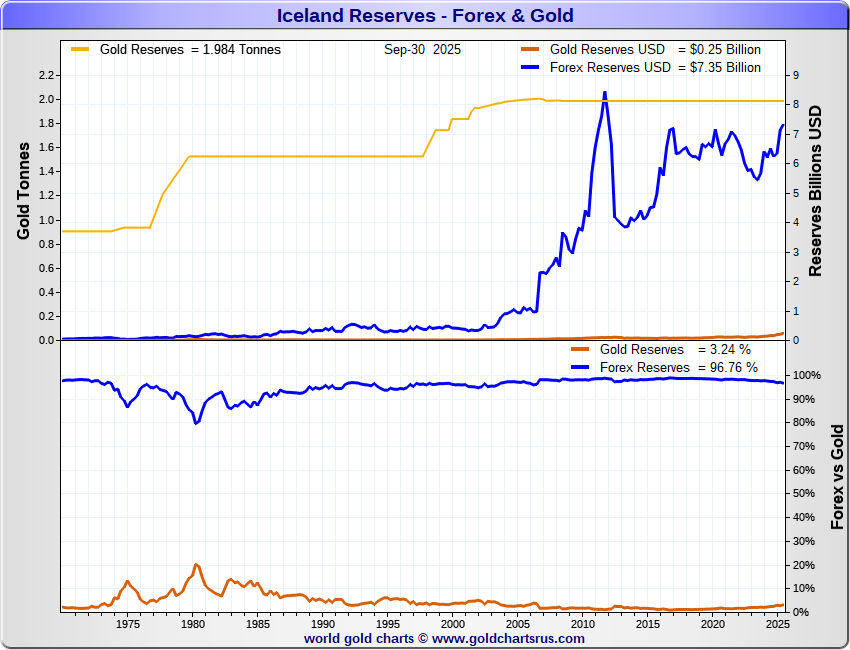Viewport: 850px width, 650px height.
Task: Click the 1.6 tick on Gold Tonnes axis
Action: click(46, 147)
